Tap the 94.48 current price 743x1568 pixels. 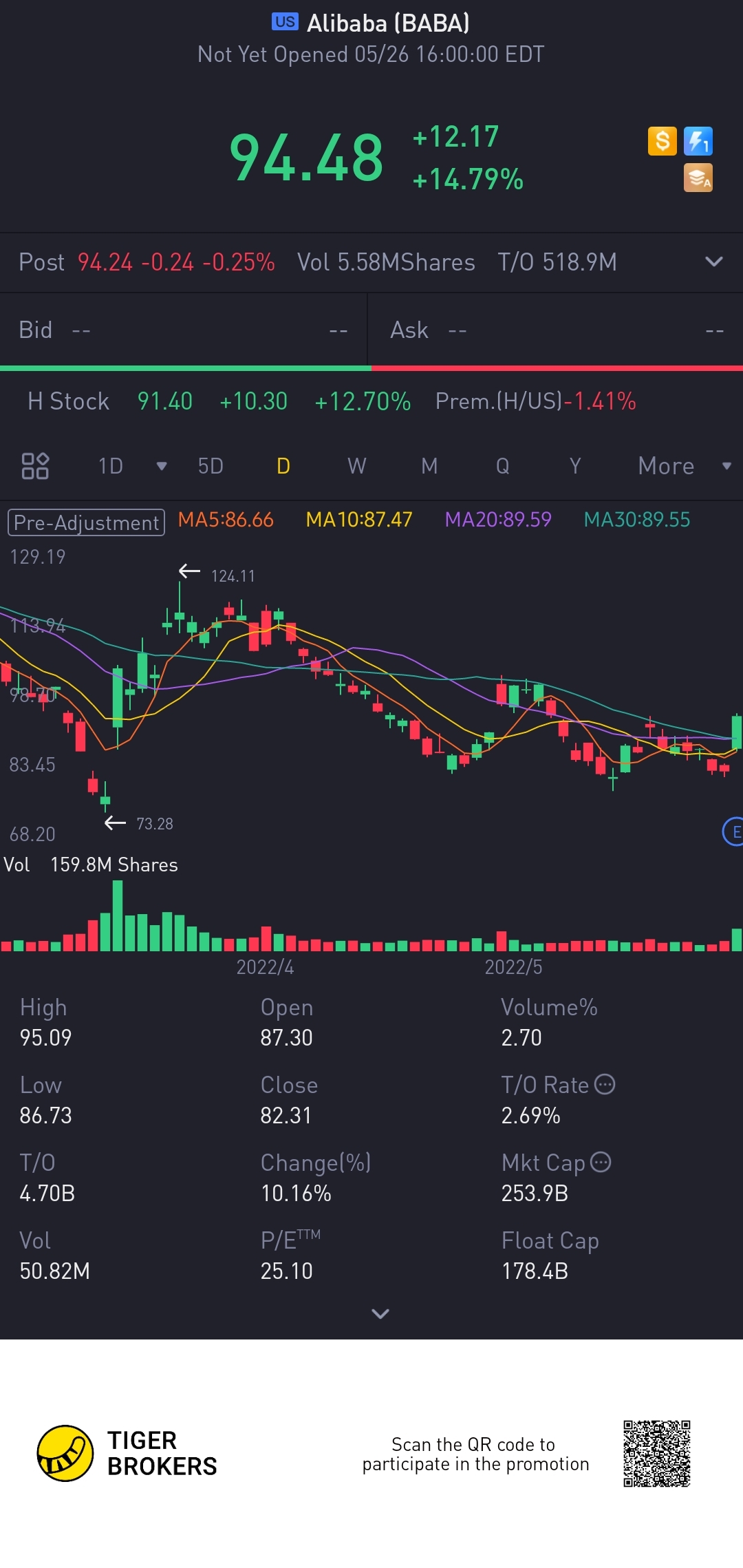(x=306, y=158)
